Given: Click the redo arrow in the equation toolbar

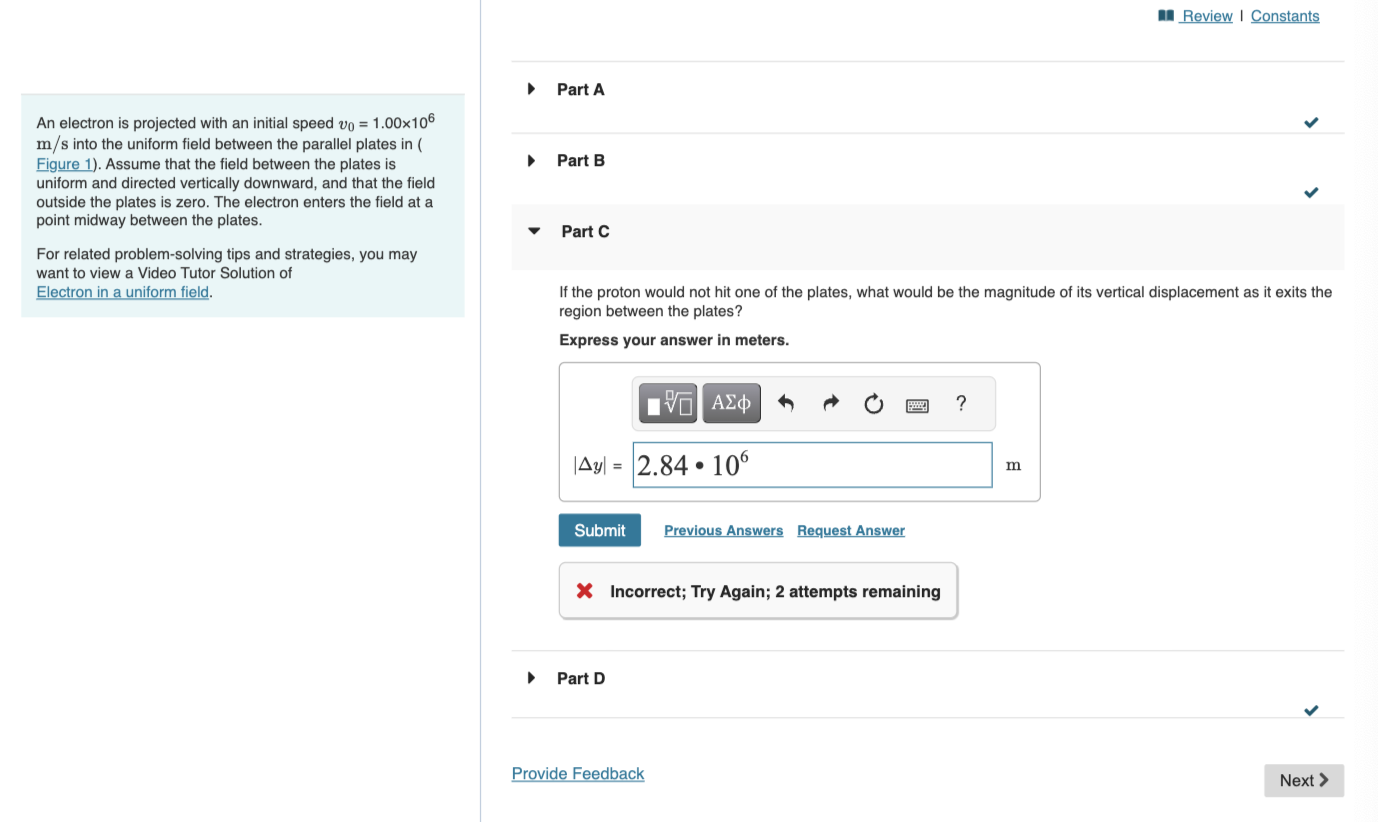Looking at the screenshot, I should pyautogui.click(x=830, y=402).
